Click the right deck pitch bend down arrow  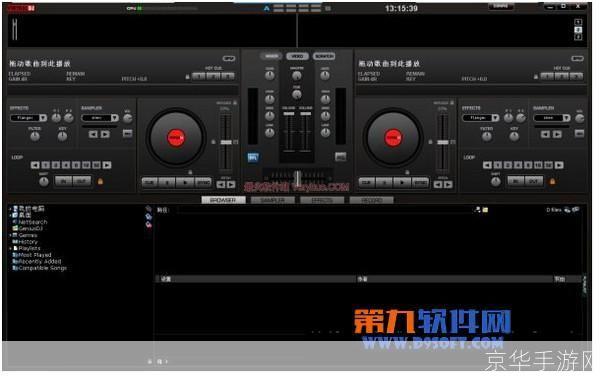tap(438, 185)
